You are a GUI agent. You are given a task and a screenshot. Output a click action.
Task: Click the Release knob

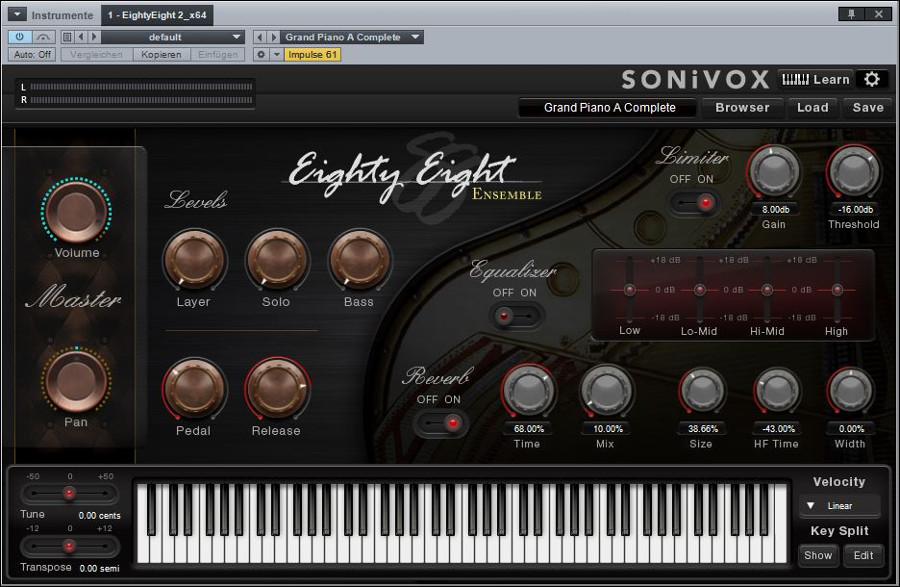[x=277, y=389]
